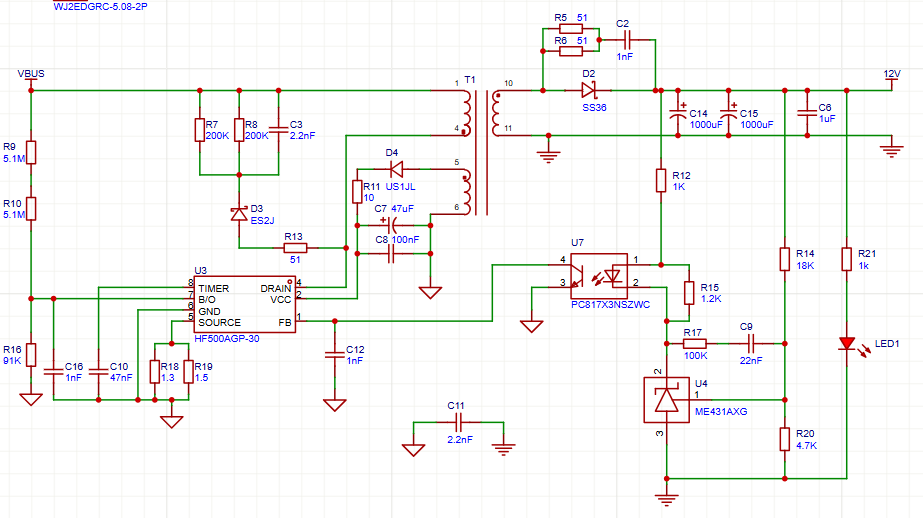The image size is (923, 518).
Task: Click the LED1 light-emitting diode symbol
Action: coord(847,344)
